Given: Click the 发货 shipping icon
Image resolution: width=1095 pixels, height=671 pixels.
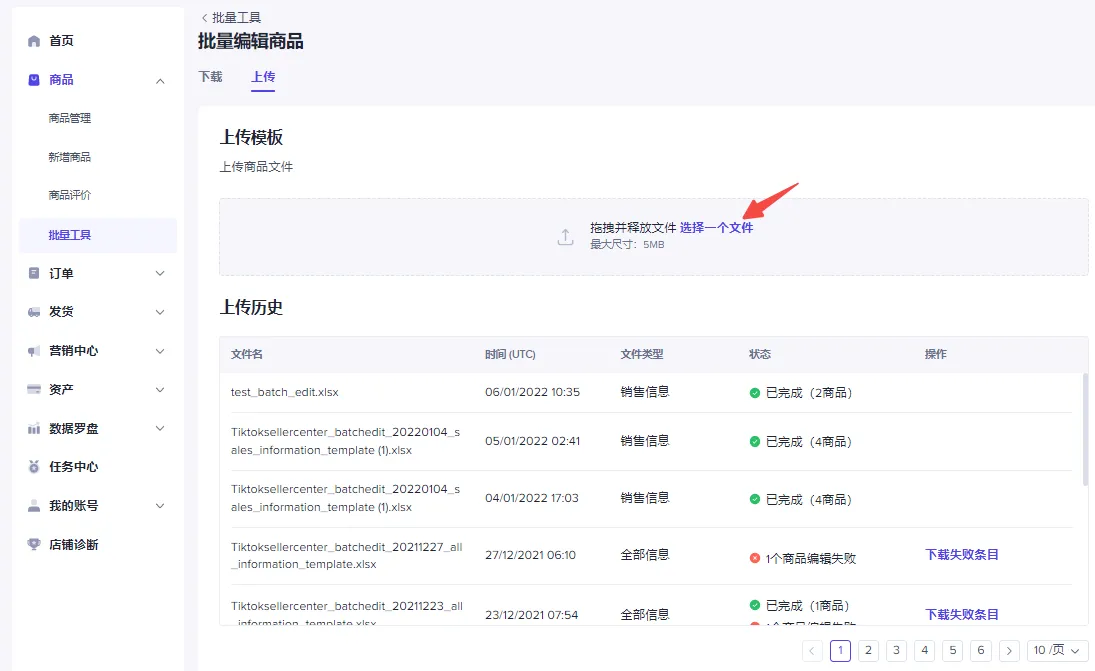Looking at the screenshot, I should pyautogui.click(x=32, y=311).
